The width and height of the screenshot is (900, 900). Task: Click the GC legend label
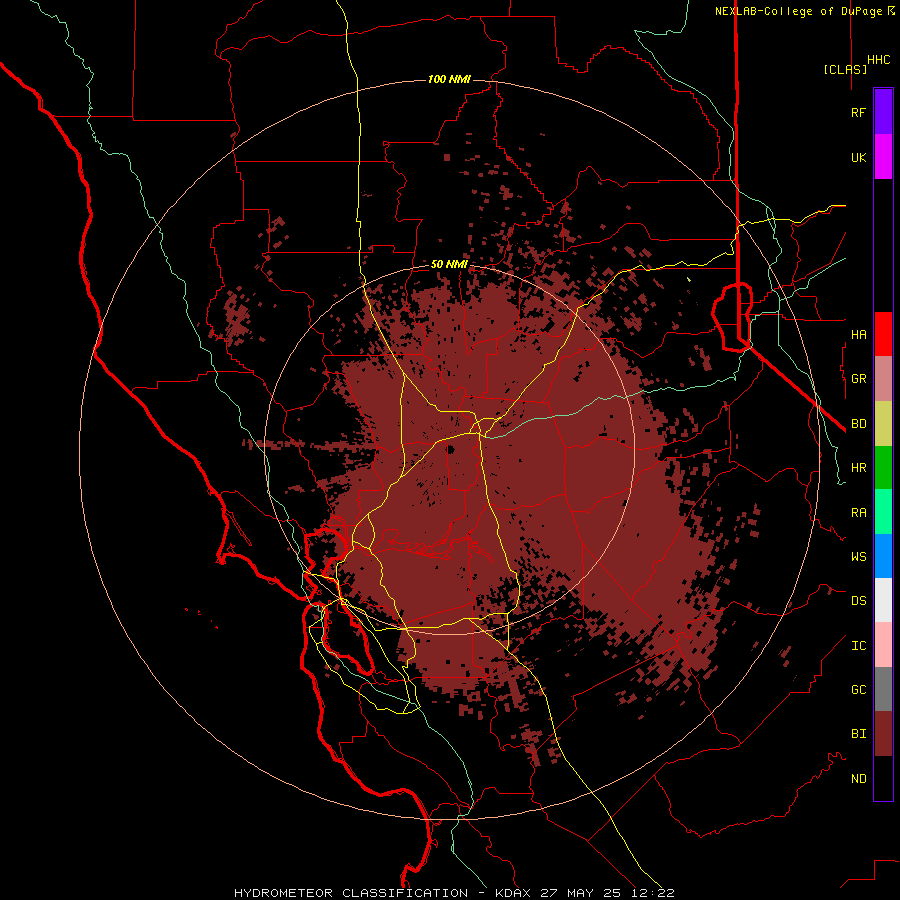click(x=858, y=690)
